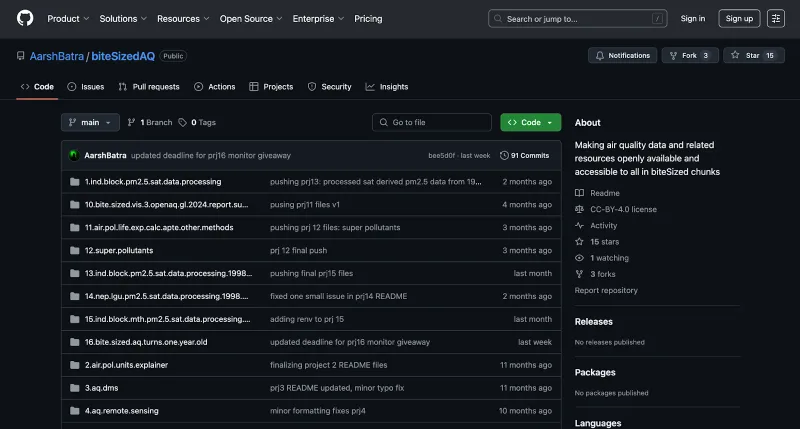Click the GitHub logo icon
This screenshot has width=800, height=429.
point(25,18)
